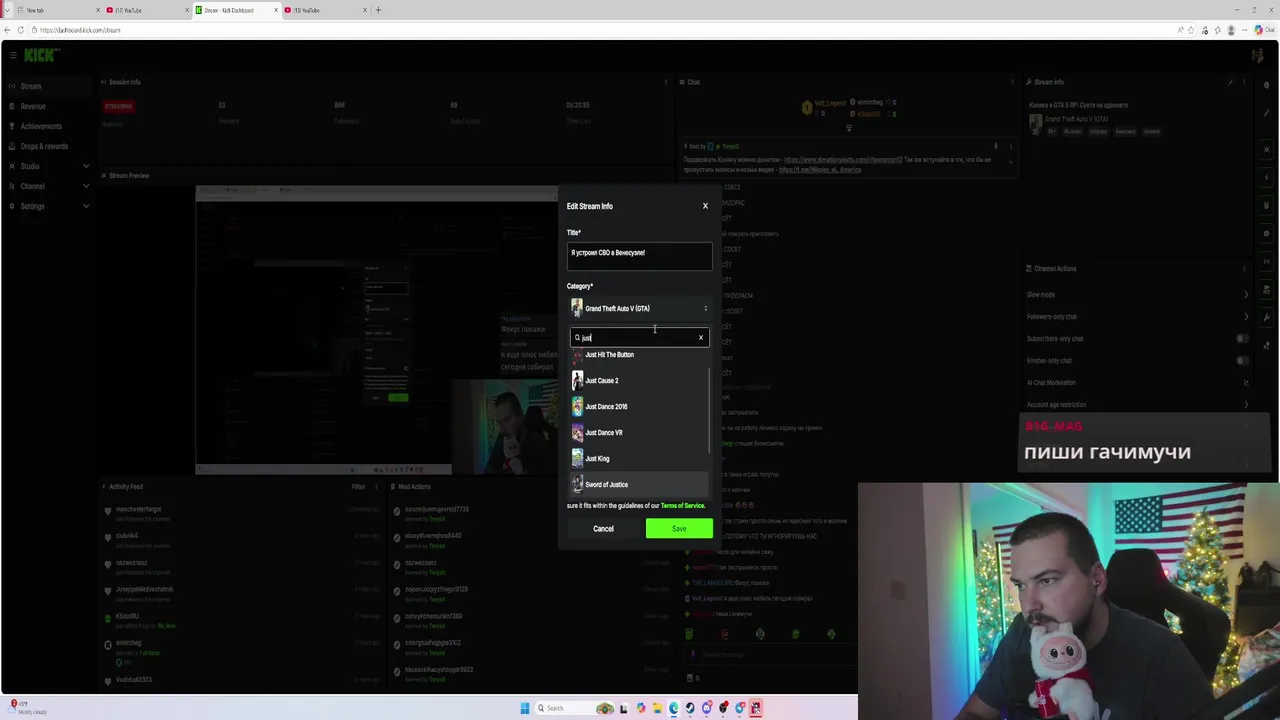Close the Edit Stream Info dialog
1280x720 pixels.
[x=705, y=206]
